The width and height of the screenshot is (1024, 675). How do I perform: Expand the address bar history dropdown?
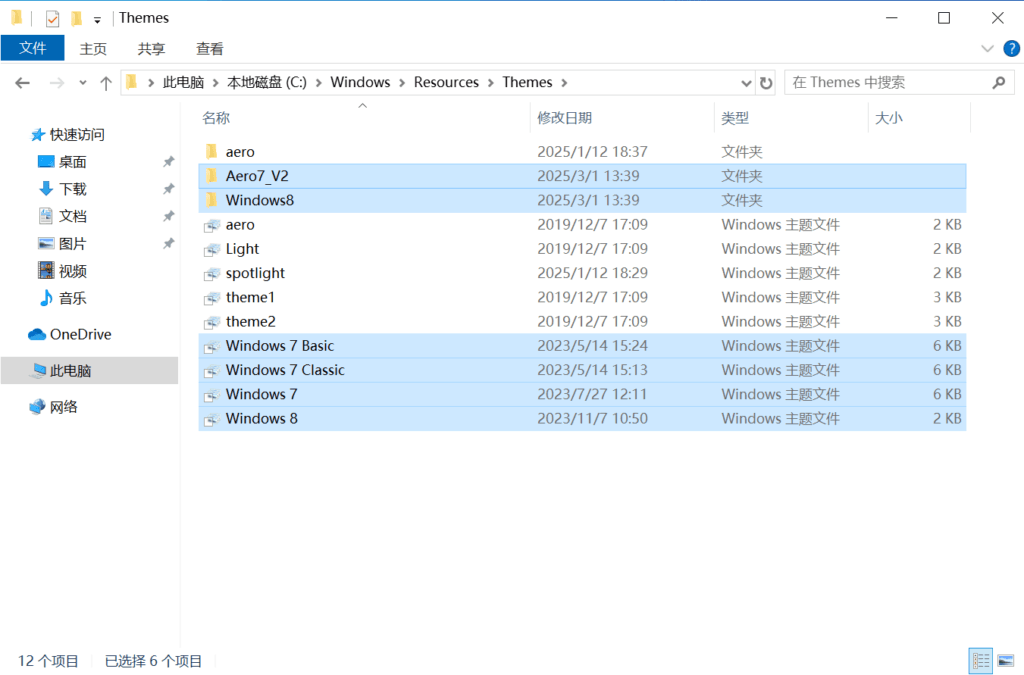[x=746, y=83]
